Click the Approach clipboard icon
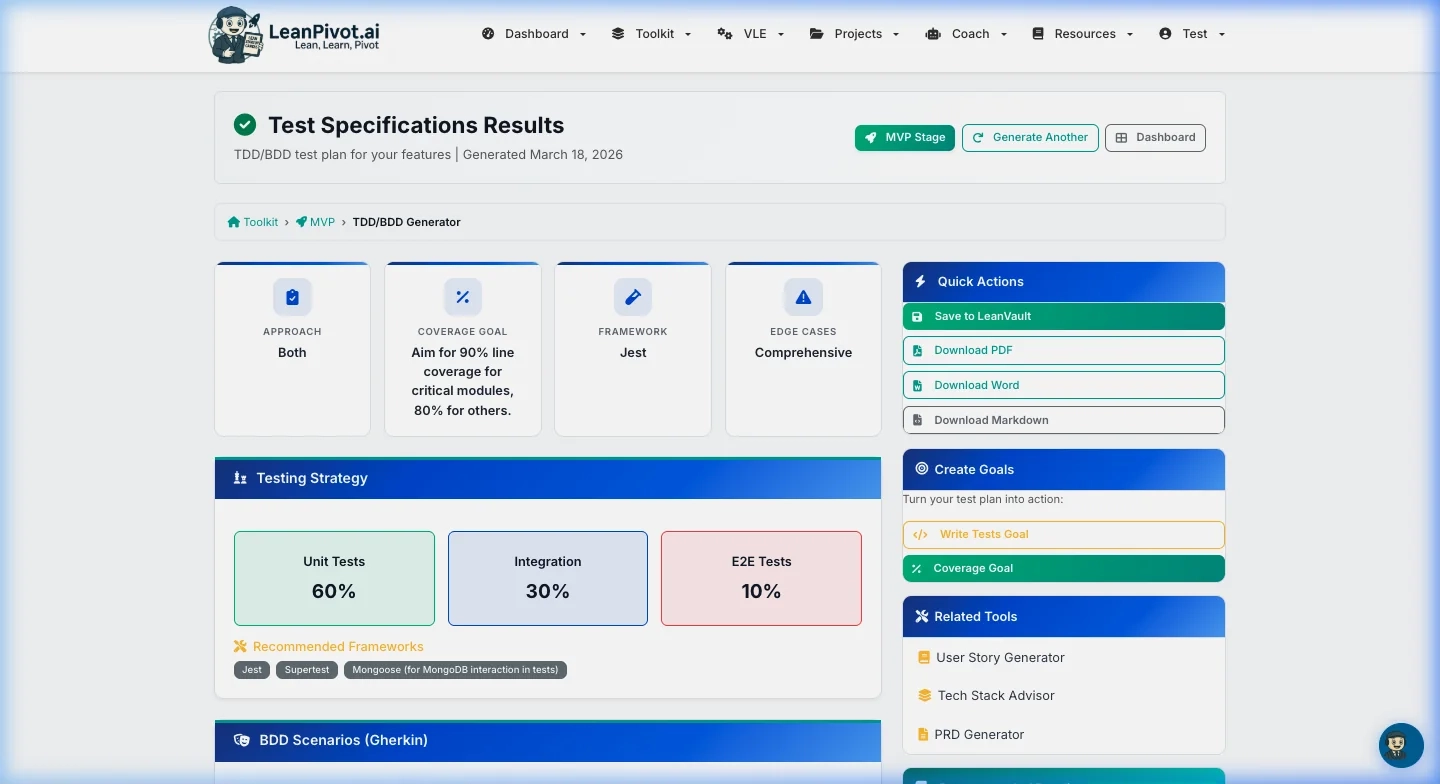Screen dimensions: 1440x784 [x=292, y=296]
